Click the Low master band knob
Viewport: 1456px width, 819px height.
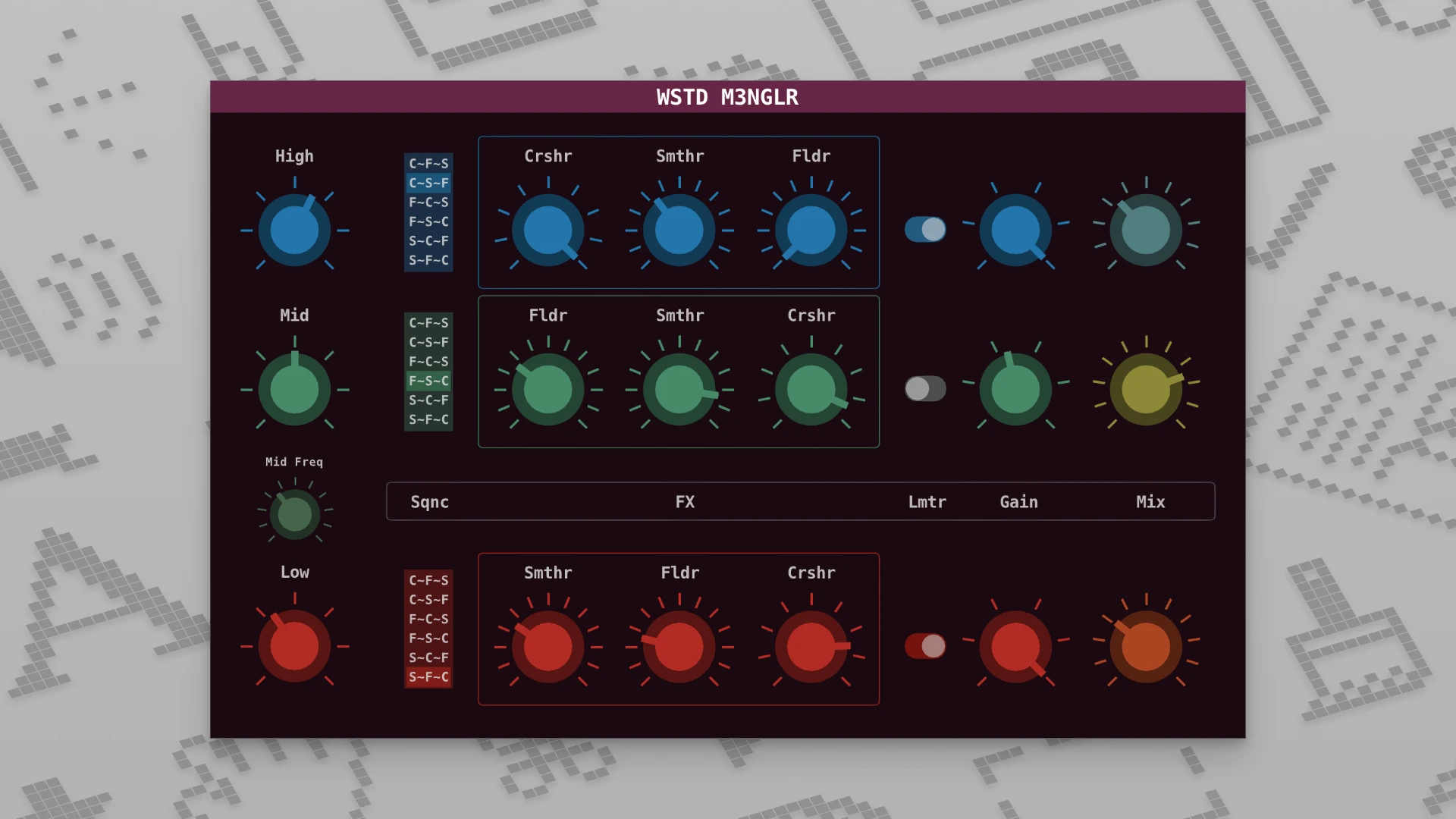click(x=294, y=646)
